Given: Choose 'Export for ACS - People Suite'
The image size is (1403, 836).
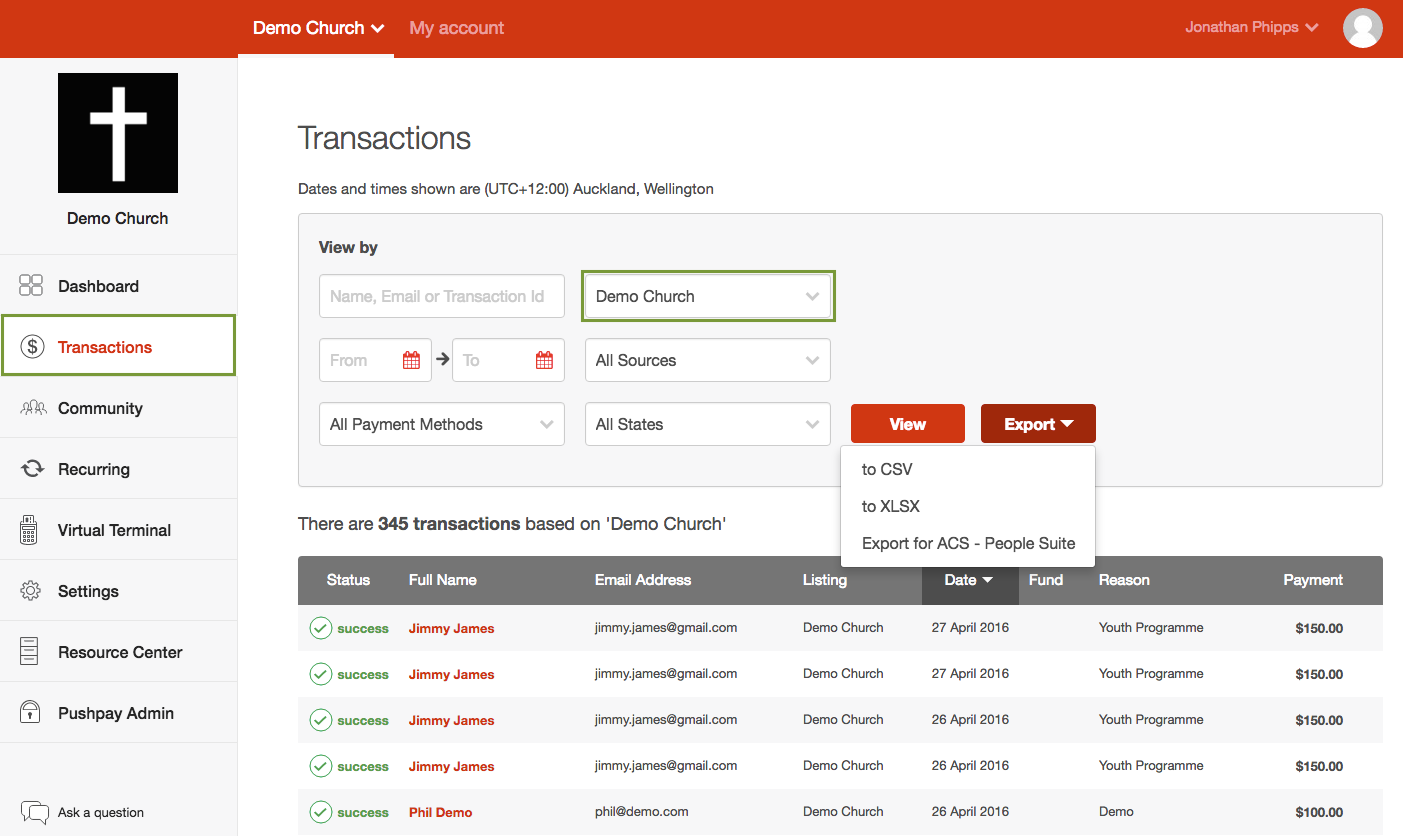Looking at the screenshot, I should click(968, 543).
